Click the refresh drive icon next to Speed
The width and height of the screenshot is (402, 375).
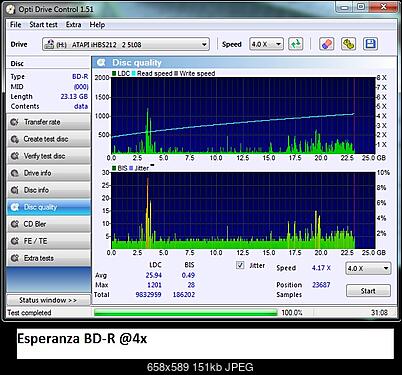pos(296,44)
